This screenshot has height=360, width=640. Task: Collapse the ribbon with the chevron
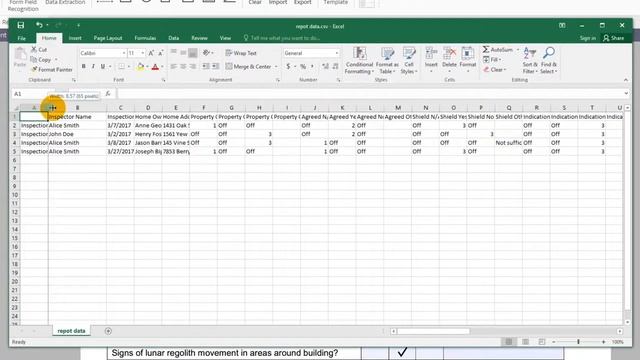(x=626, y=80)
